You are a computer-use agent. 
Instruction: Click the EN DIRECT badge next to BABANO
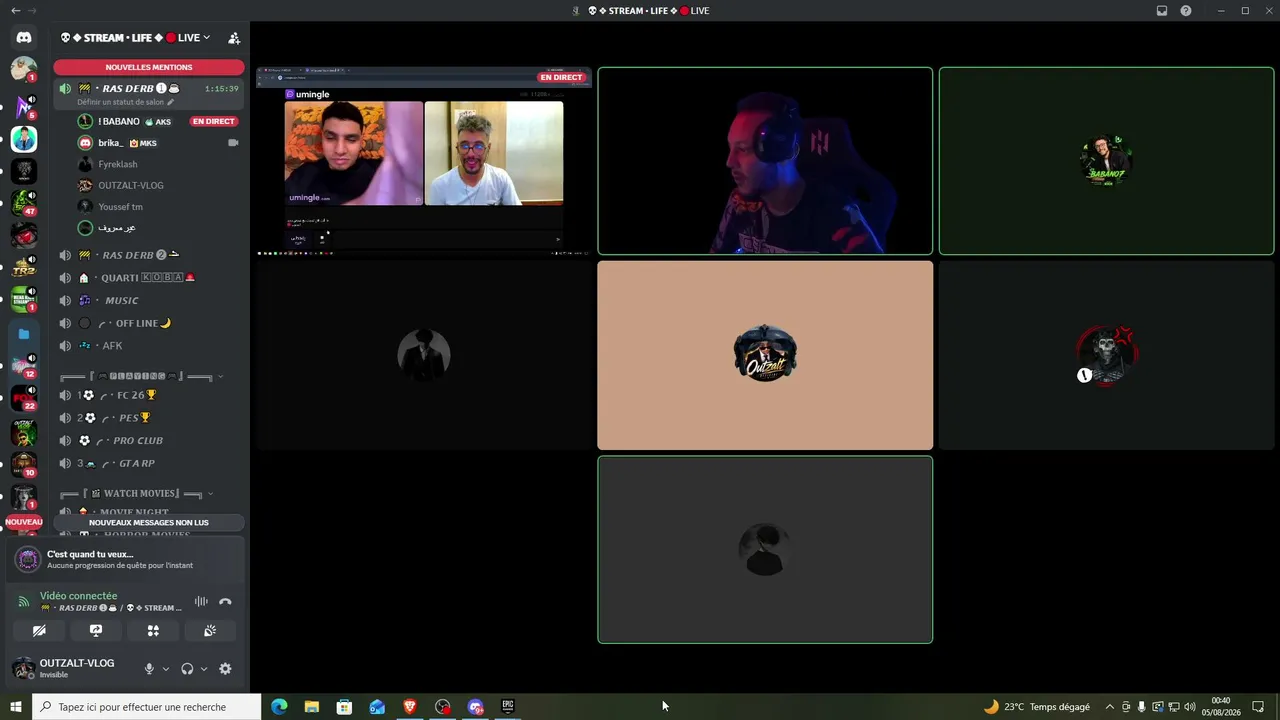[x=213, y=122]
